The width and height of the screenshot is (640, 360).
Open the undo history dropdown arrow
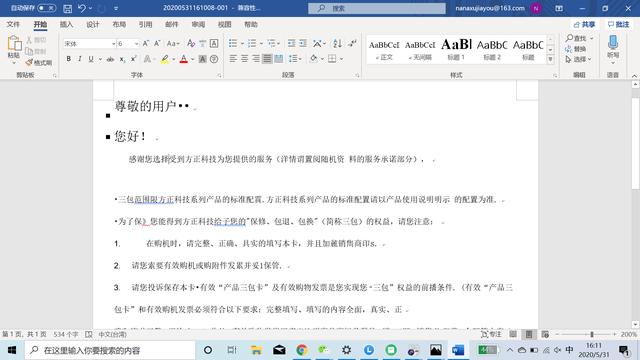coord(90,8)
